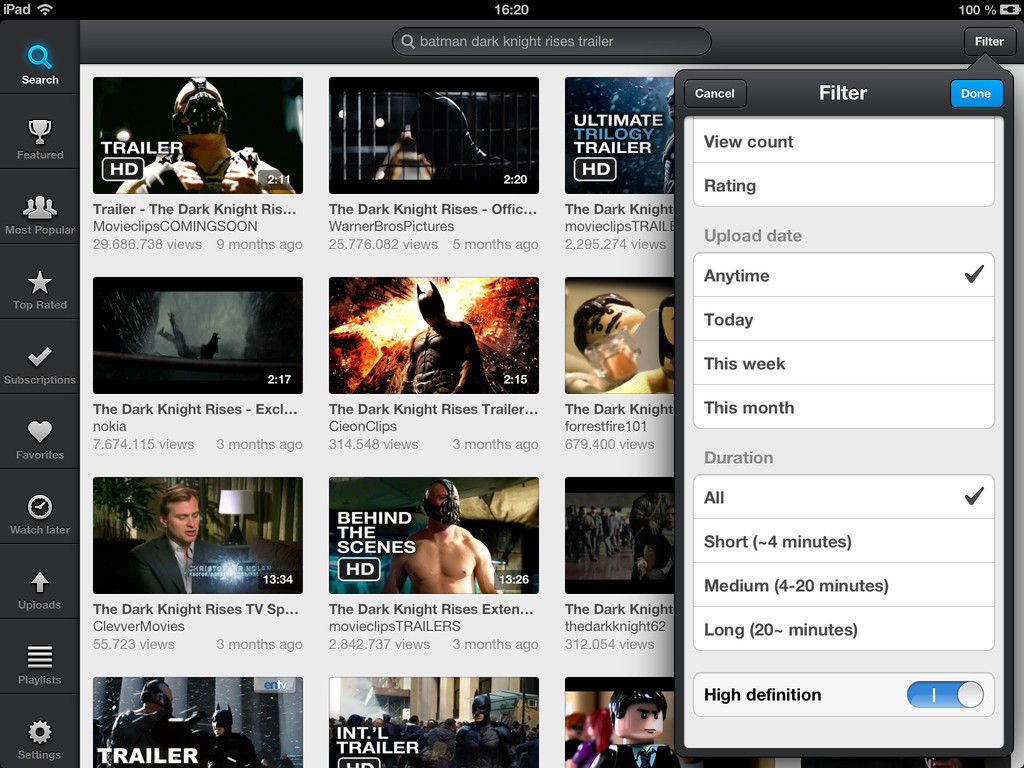
Task: Open the Bane TRAILER HD 2:11 thumbnail
Action: pyautogui.click(x=198, y=135)
